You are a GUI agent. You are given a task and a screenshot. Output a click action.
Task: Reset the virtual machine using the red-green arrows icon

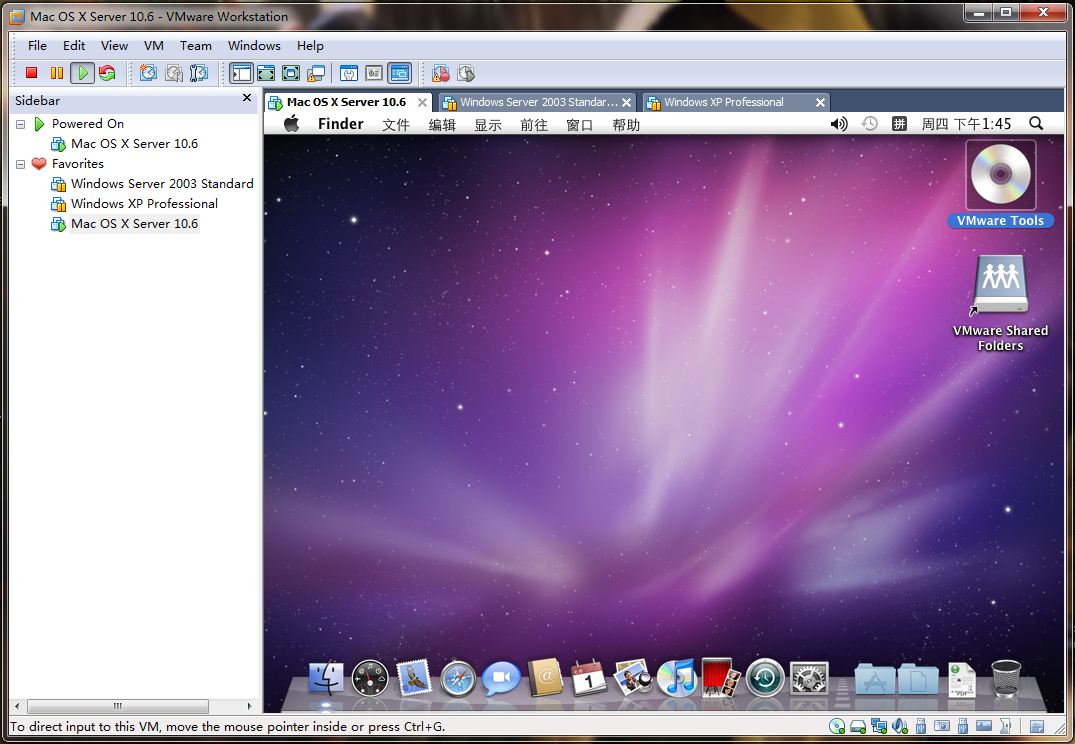(107, 73)
